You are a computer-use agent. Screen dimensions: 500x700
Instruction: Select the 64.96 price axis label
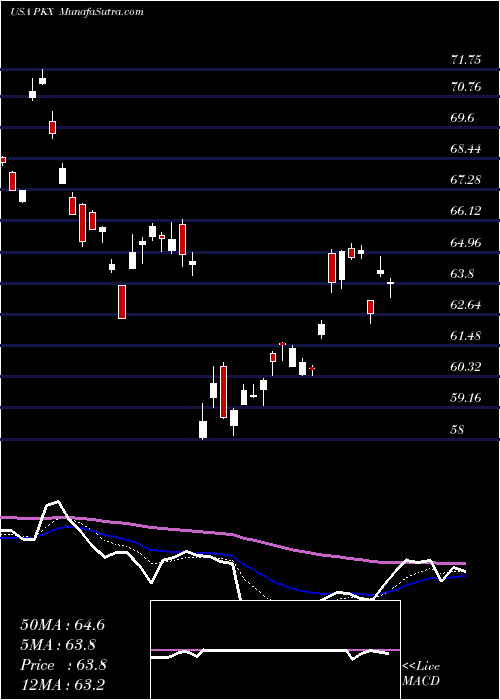(x=466, y=243)
